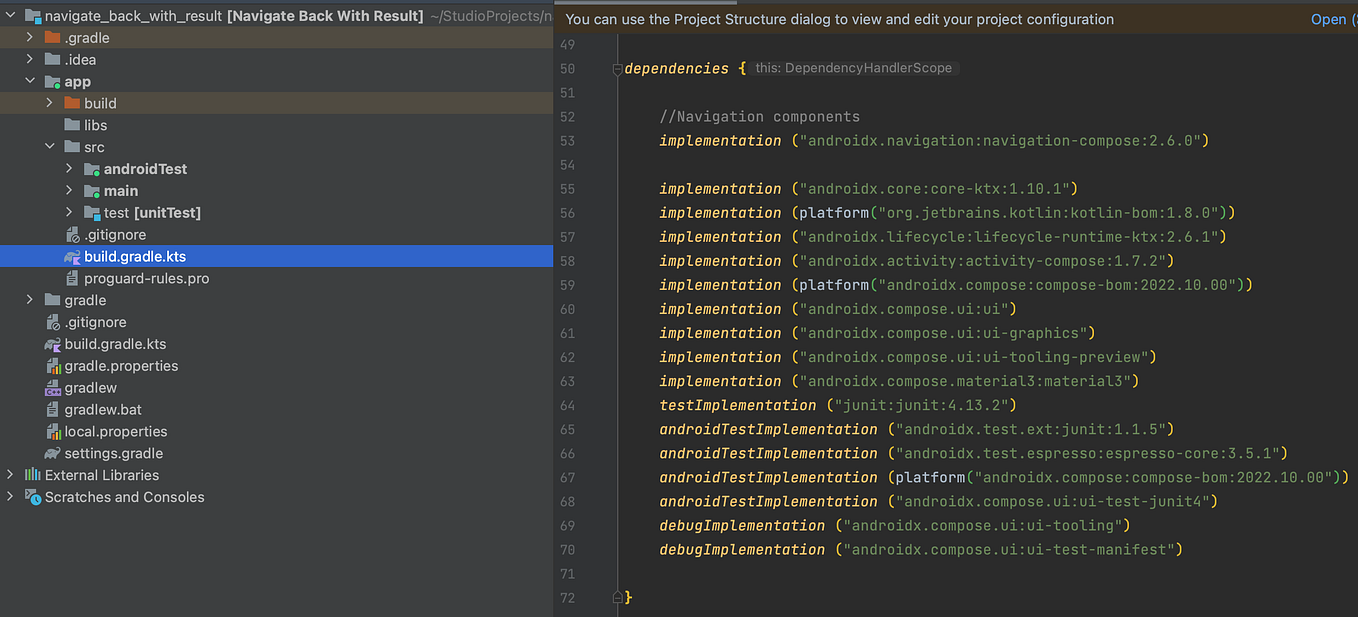
Task: Click the gradlew script file icon
Action: click(53, 388)
